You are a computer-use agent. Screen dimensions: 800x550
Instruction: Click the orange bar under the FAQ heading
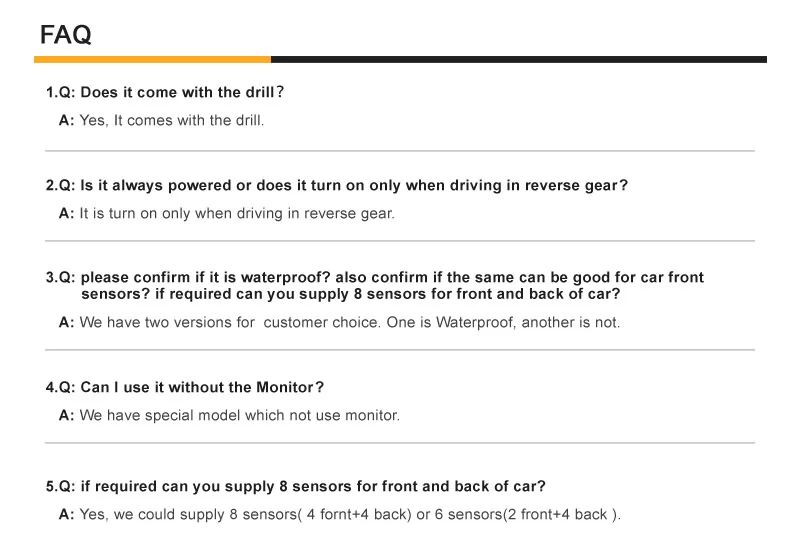[x=152, y=60]
